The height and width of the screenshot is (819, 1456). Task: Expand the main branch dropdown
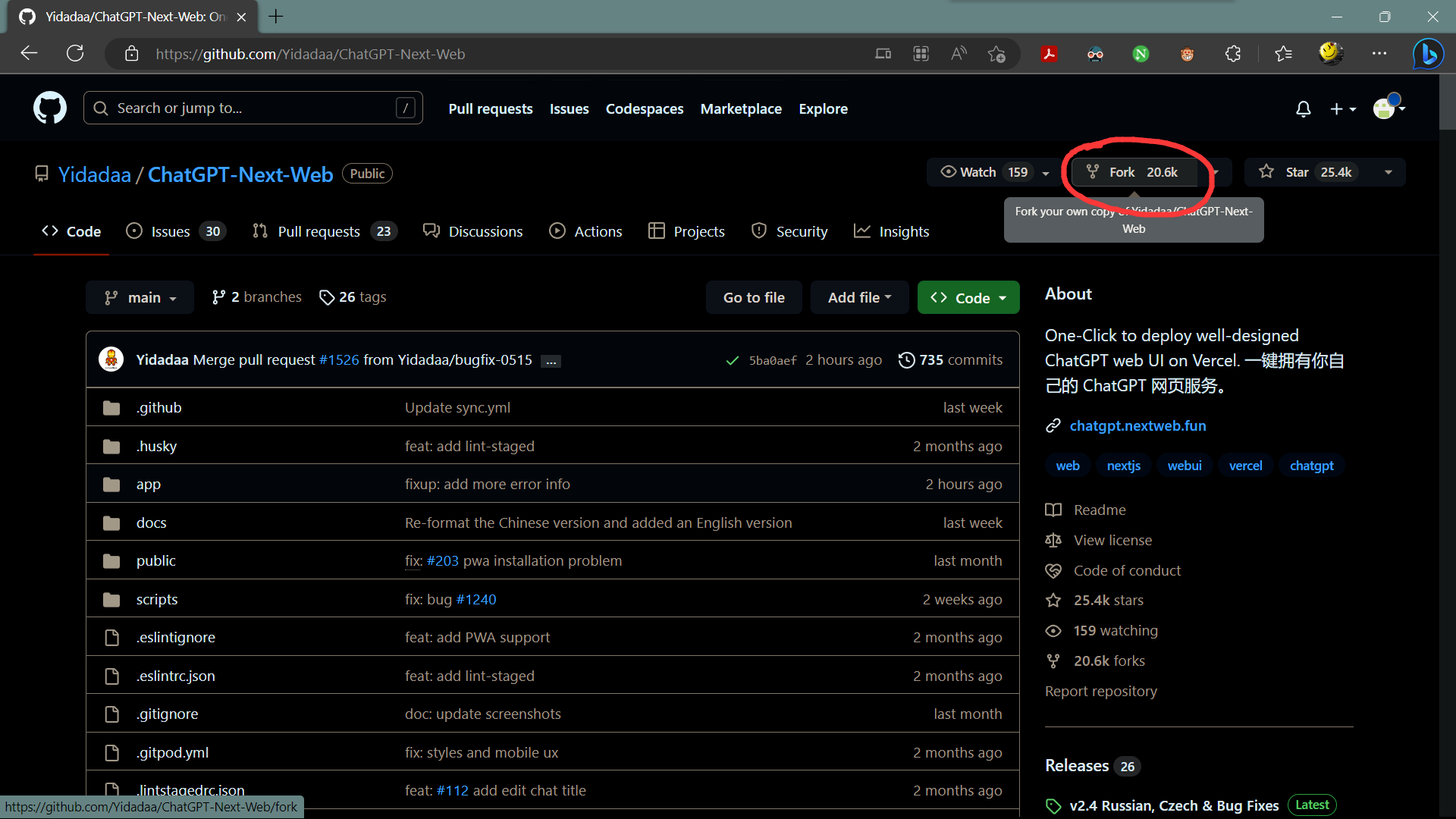140,297
